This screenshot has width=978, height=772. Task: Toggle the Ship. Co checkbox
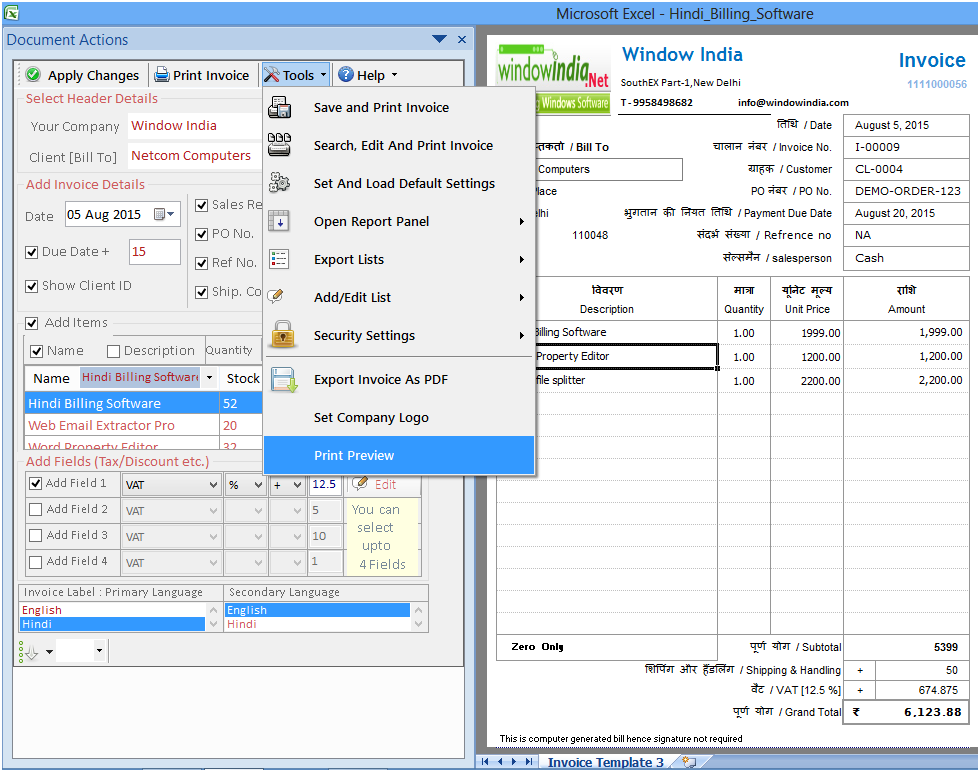(x=201, y=292)
